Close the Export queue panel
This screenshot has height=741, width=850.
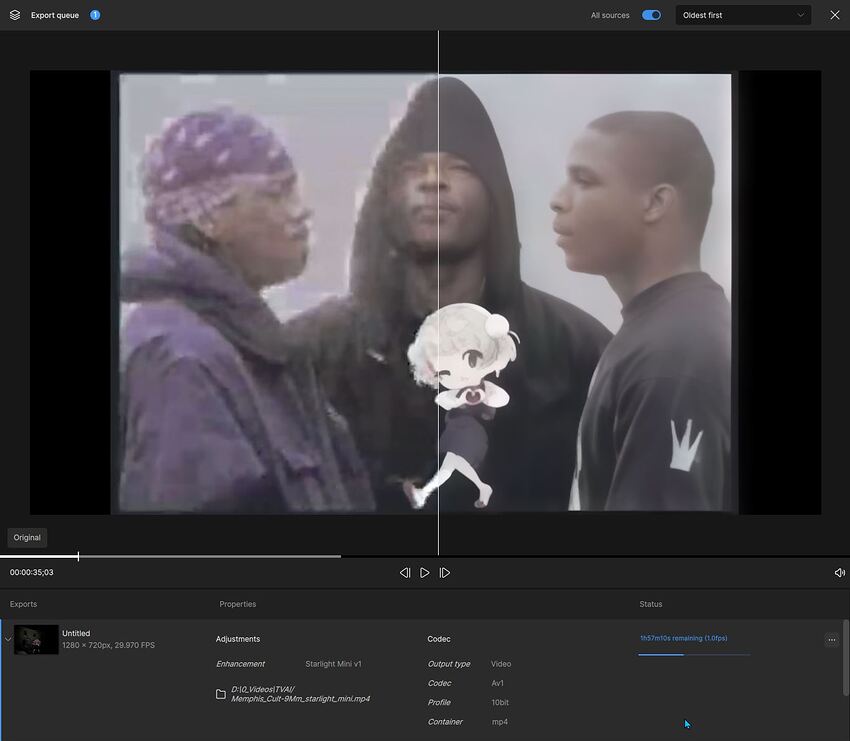pos(835,15)
